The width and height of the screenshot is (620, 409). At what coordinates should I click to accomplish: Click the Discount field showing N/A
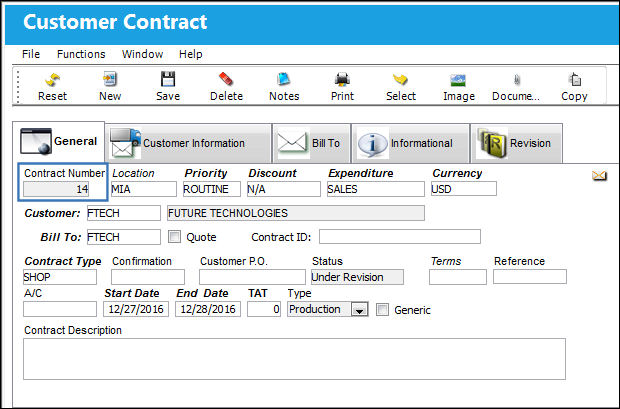click(284, 189)
